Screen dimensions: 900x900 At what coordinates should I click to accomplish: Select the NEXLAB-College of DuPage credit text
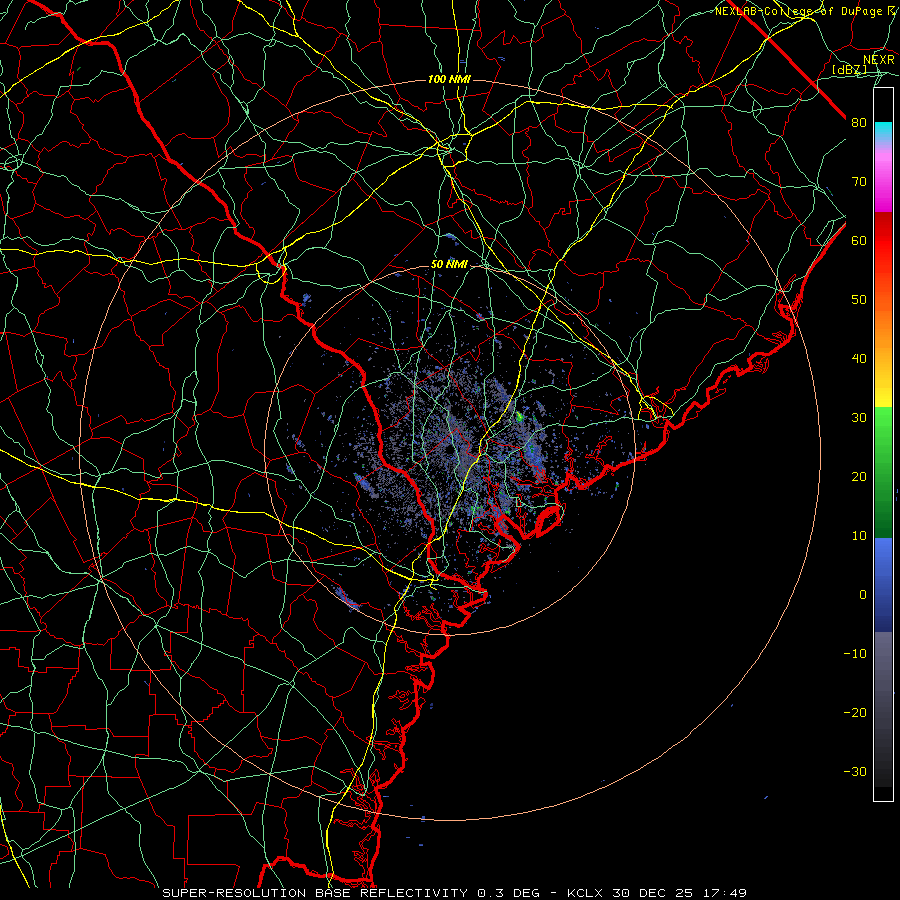(805, 11)
